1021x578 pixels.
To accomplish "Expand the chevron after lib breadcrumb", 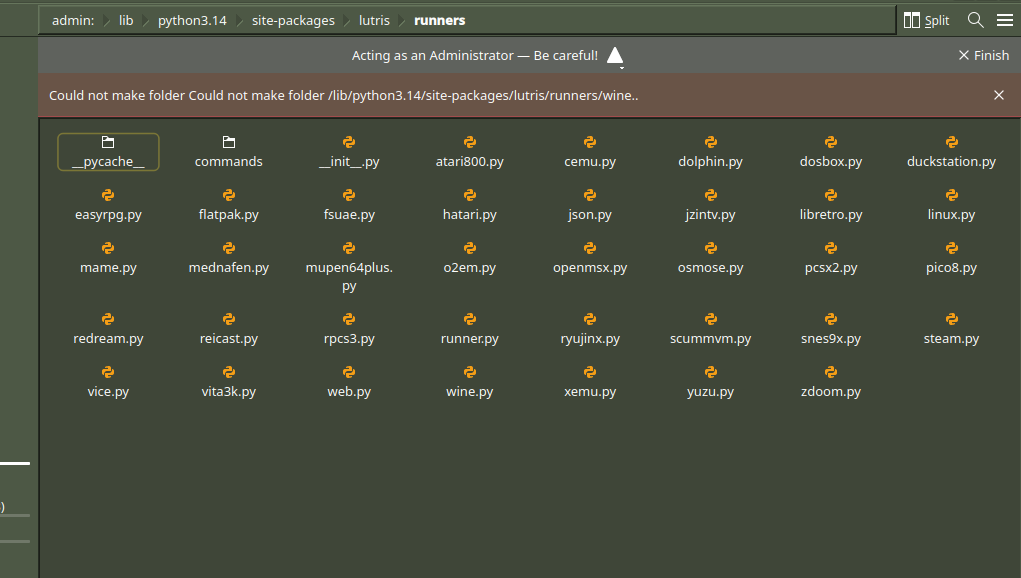I will [146, 21].
